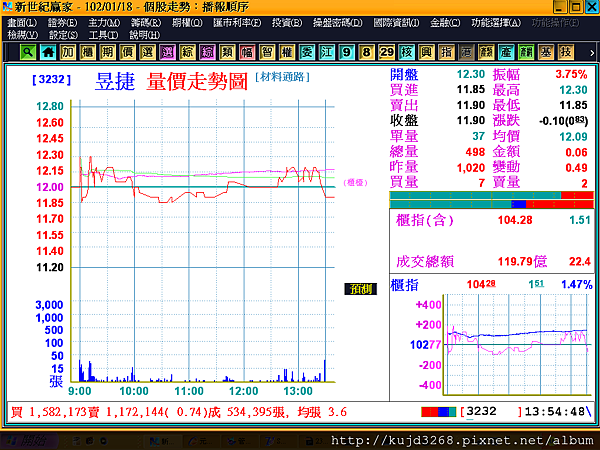The height and width of the screenshot is (450, 600).
Task: Click the 權 warrants toolbar icon
Action: [287, 52]
